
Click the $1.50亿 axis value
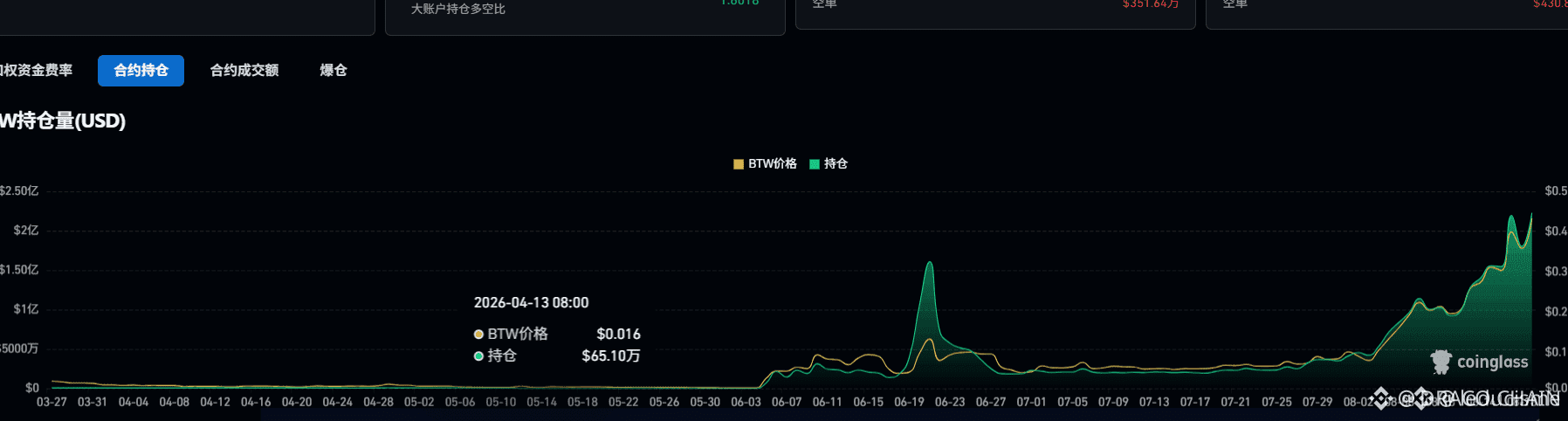(19, 270)
